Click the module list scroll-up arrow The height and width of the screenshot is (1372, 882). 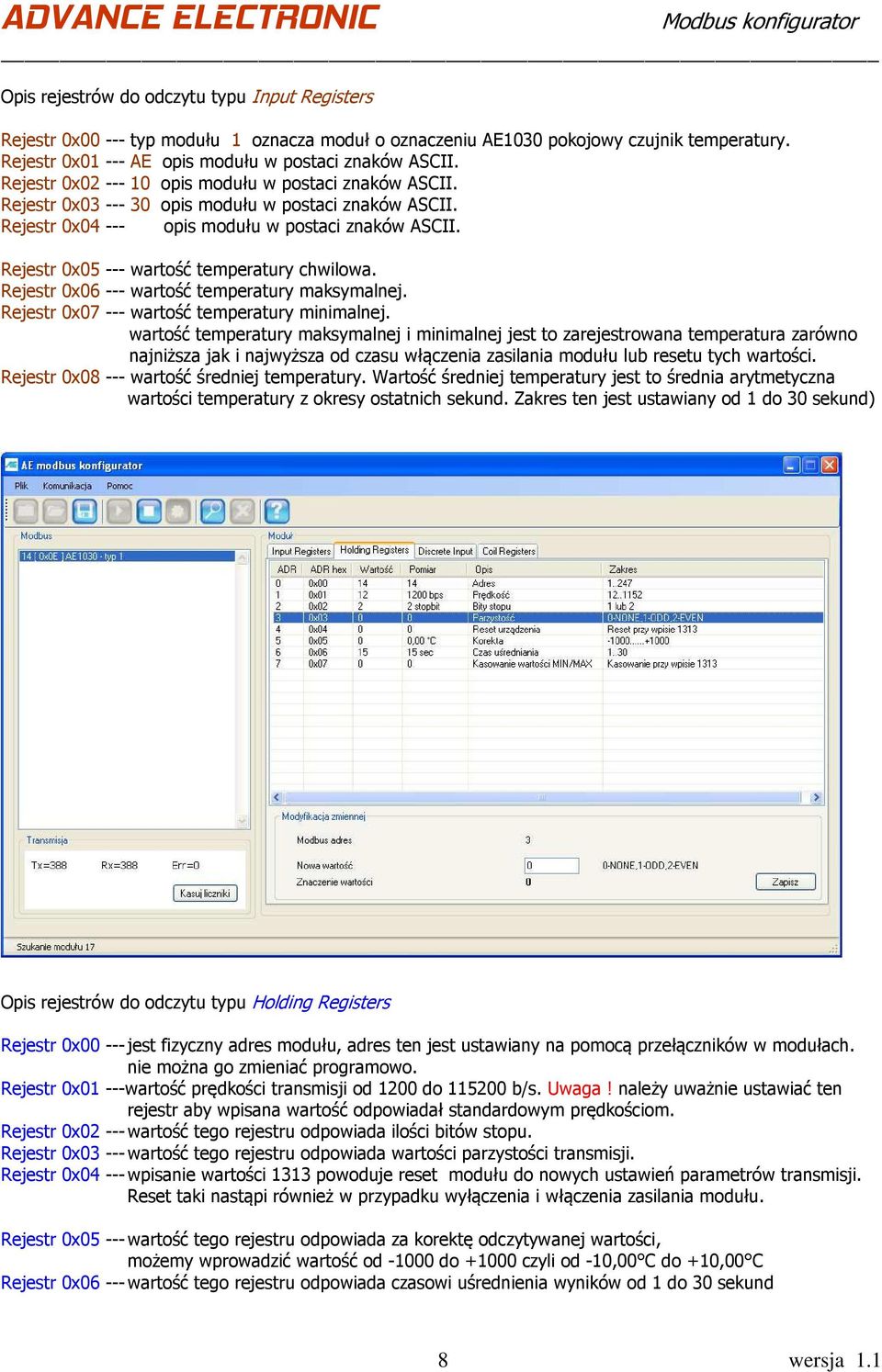coord(243,557)
